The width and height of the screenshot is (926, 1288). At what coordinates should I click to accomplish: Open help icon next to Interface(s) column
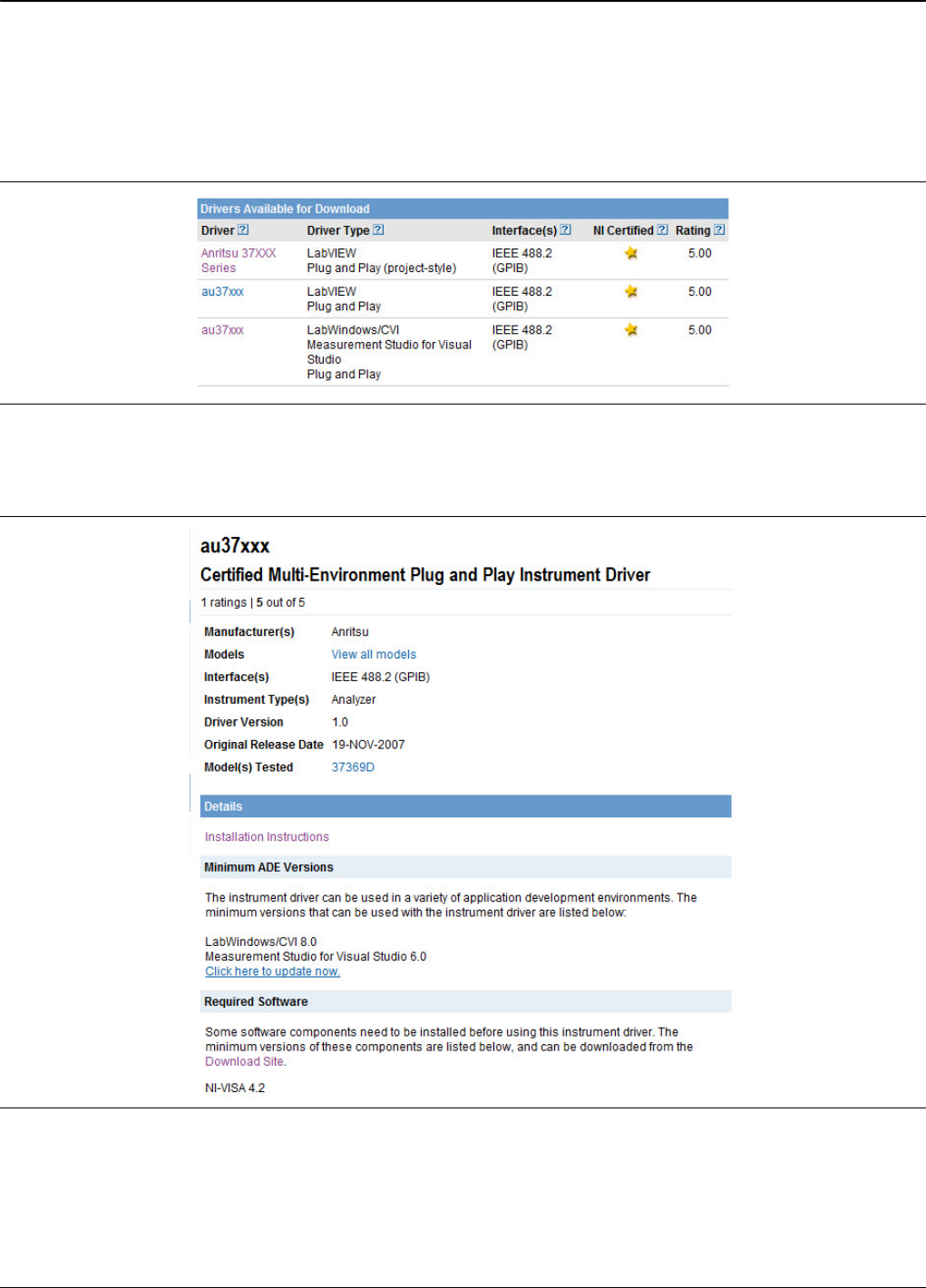(x=565, y=230)
